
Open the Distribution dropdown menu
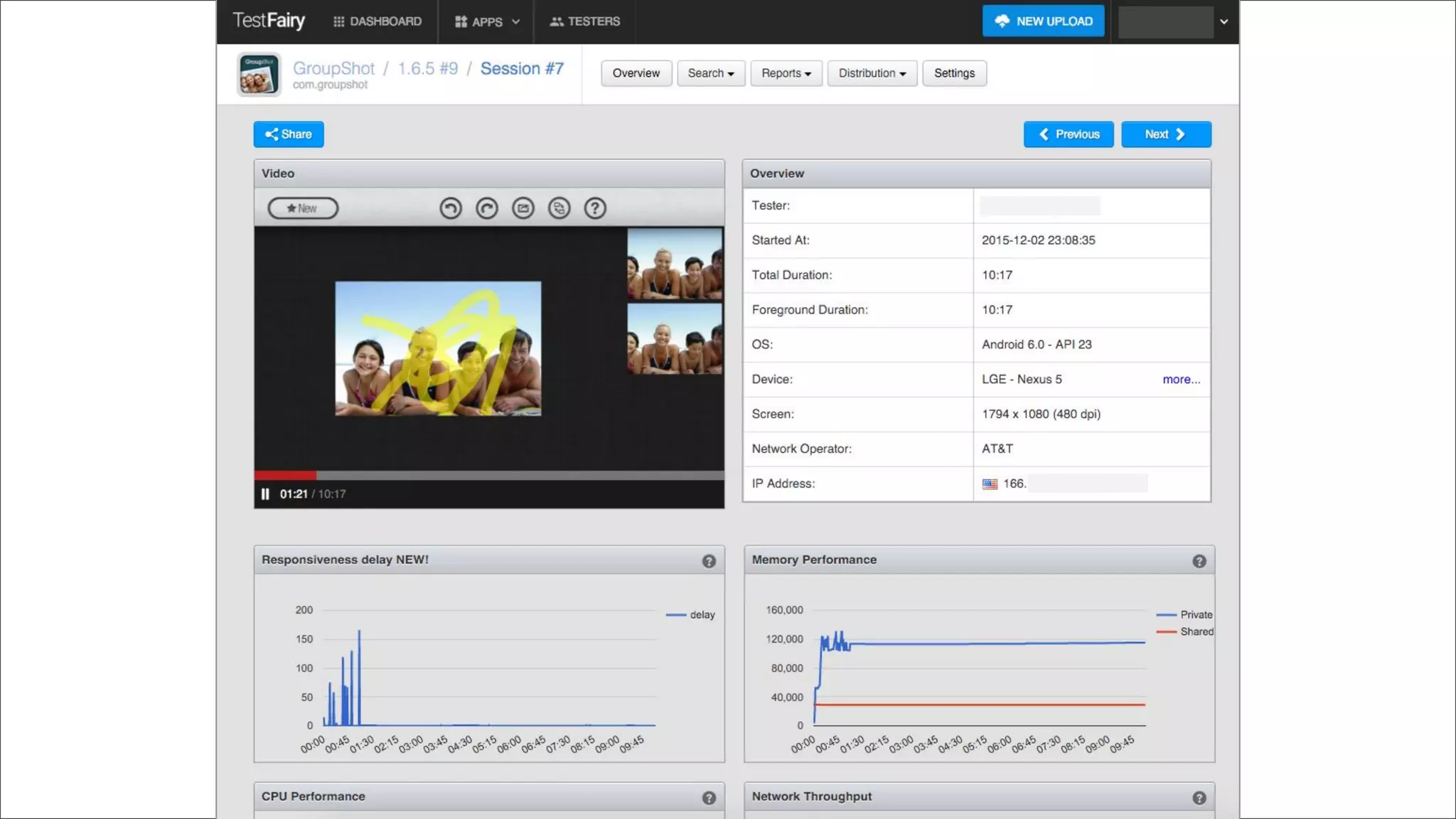click(872, 73)
